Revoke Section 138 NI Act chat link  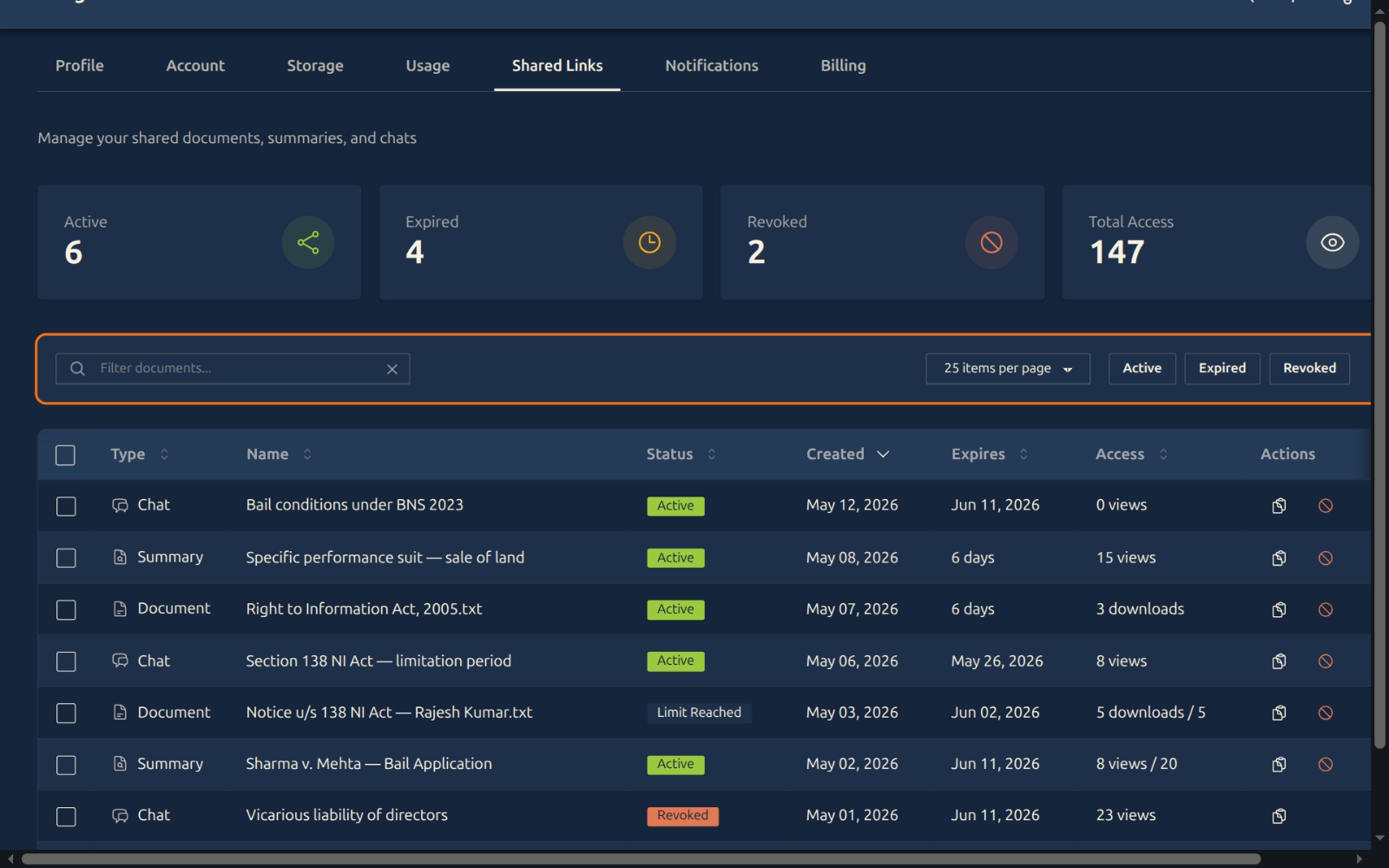coord(1325,661)
